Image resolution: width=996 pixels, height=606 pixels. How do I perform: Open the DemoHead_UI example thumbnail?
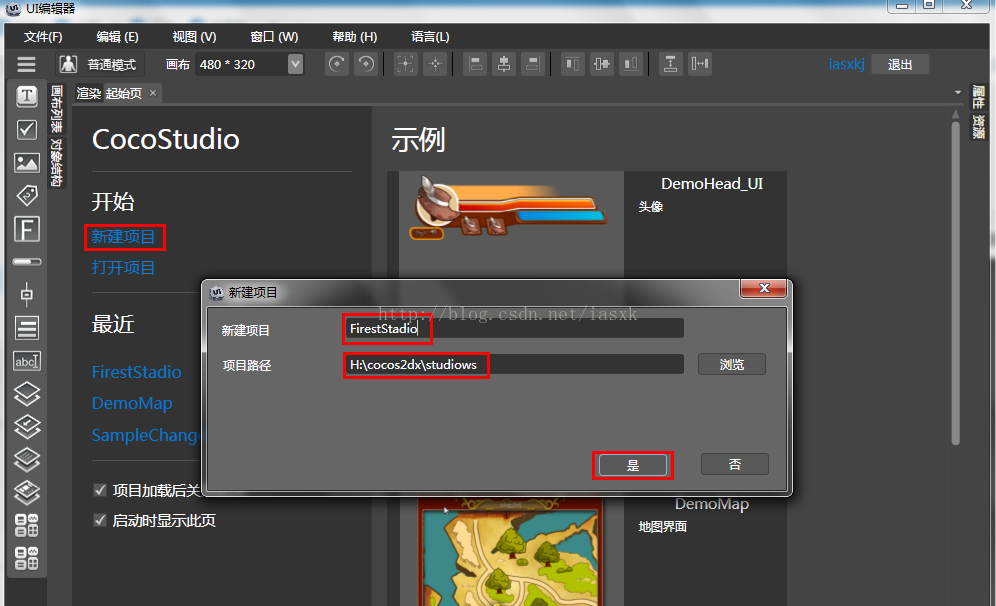coord(511,224)
